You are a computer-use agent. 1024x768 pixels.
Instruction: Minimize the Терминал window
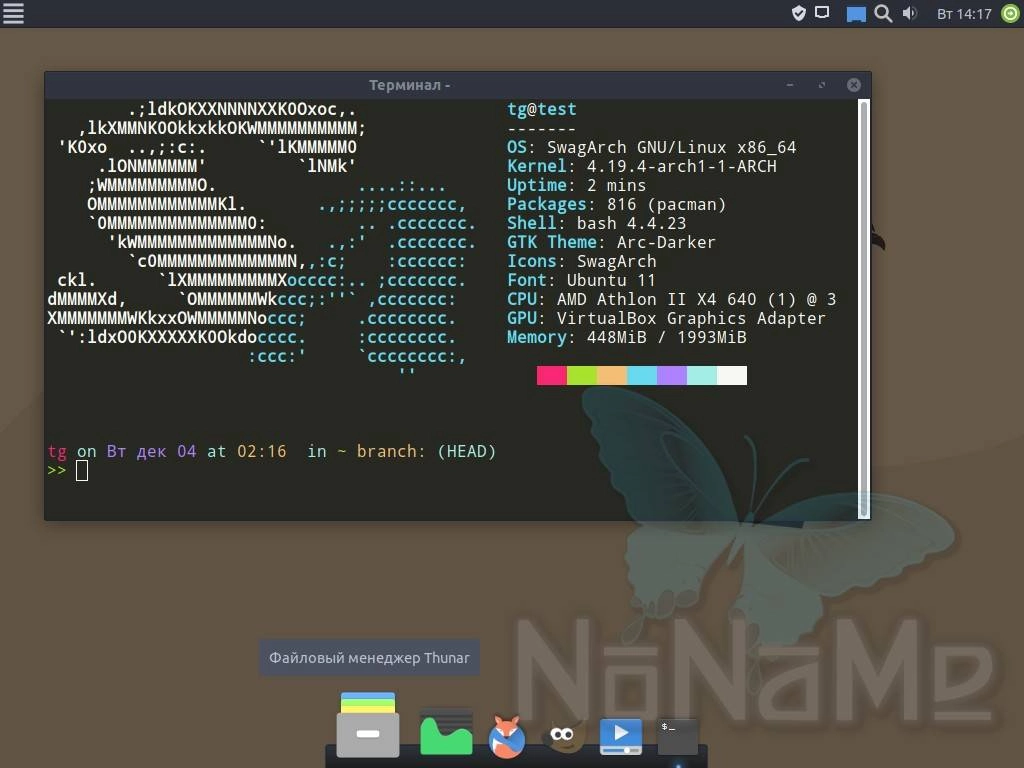[x=790, y=85]
